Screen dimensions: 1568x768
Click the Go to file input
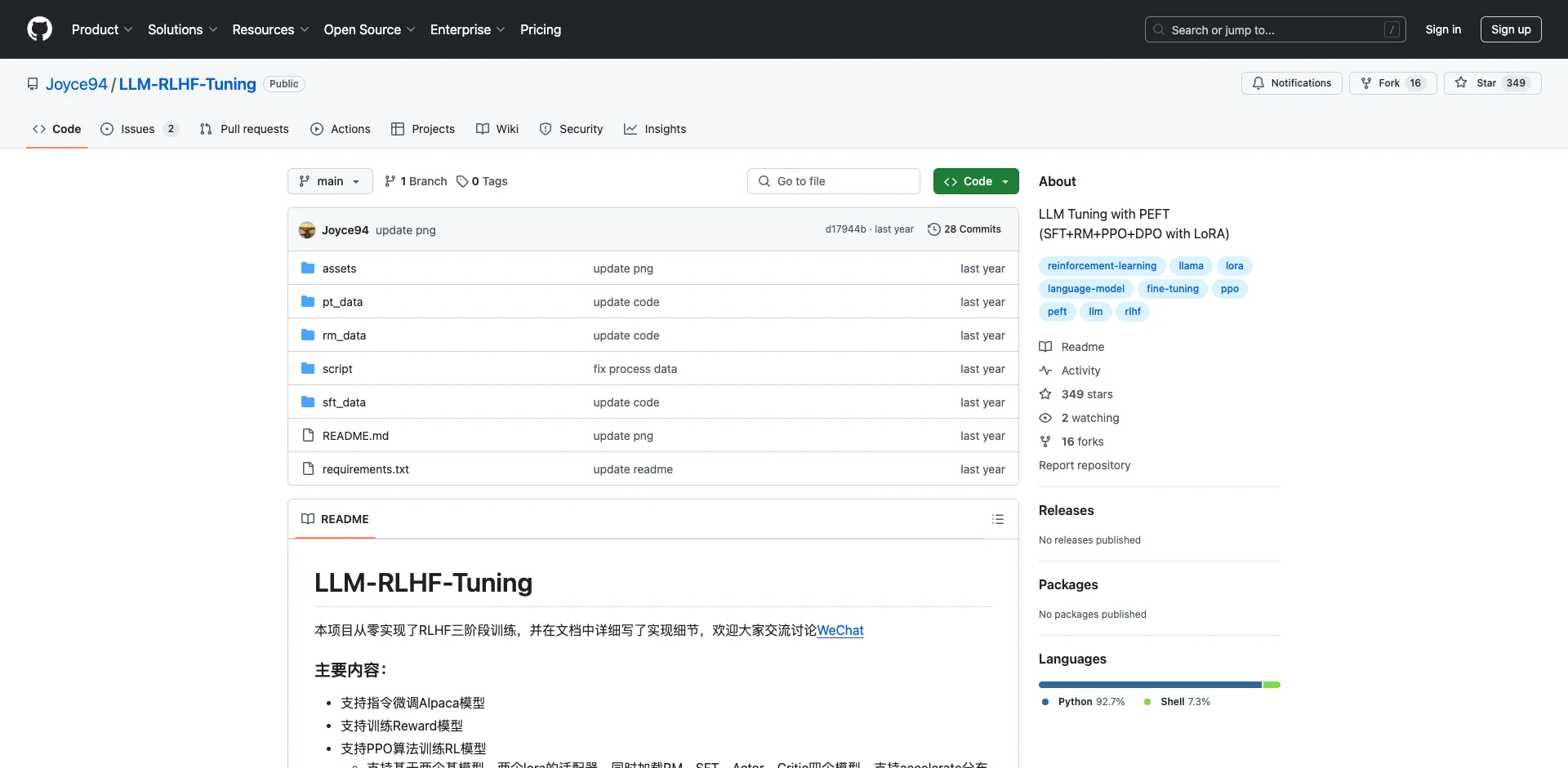click(834, 181)
